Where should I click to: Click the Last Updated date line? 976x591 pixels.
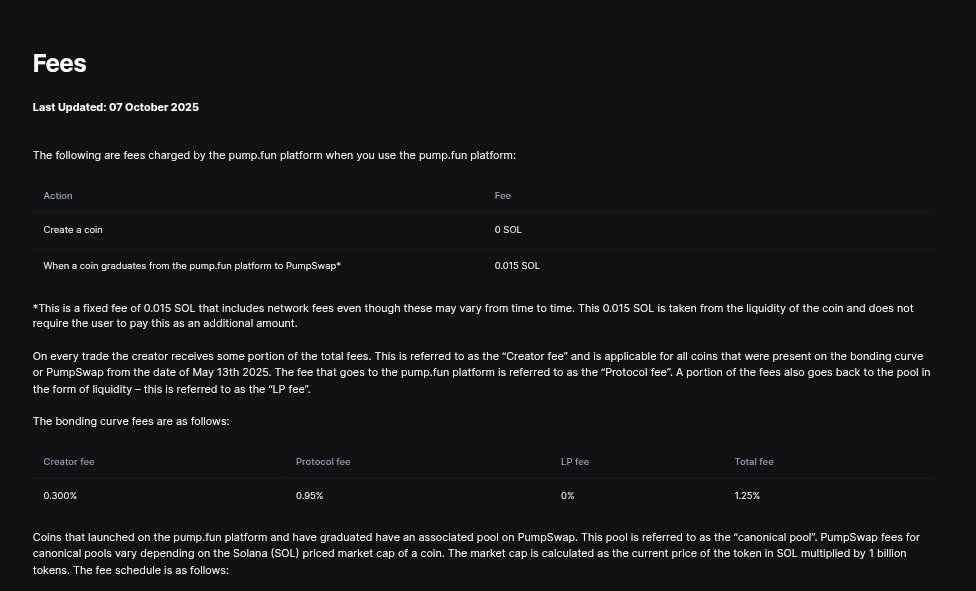(x=115, y=107)
